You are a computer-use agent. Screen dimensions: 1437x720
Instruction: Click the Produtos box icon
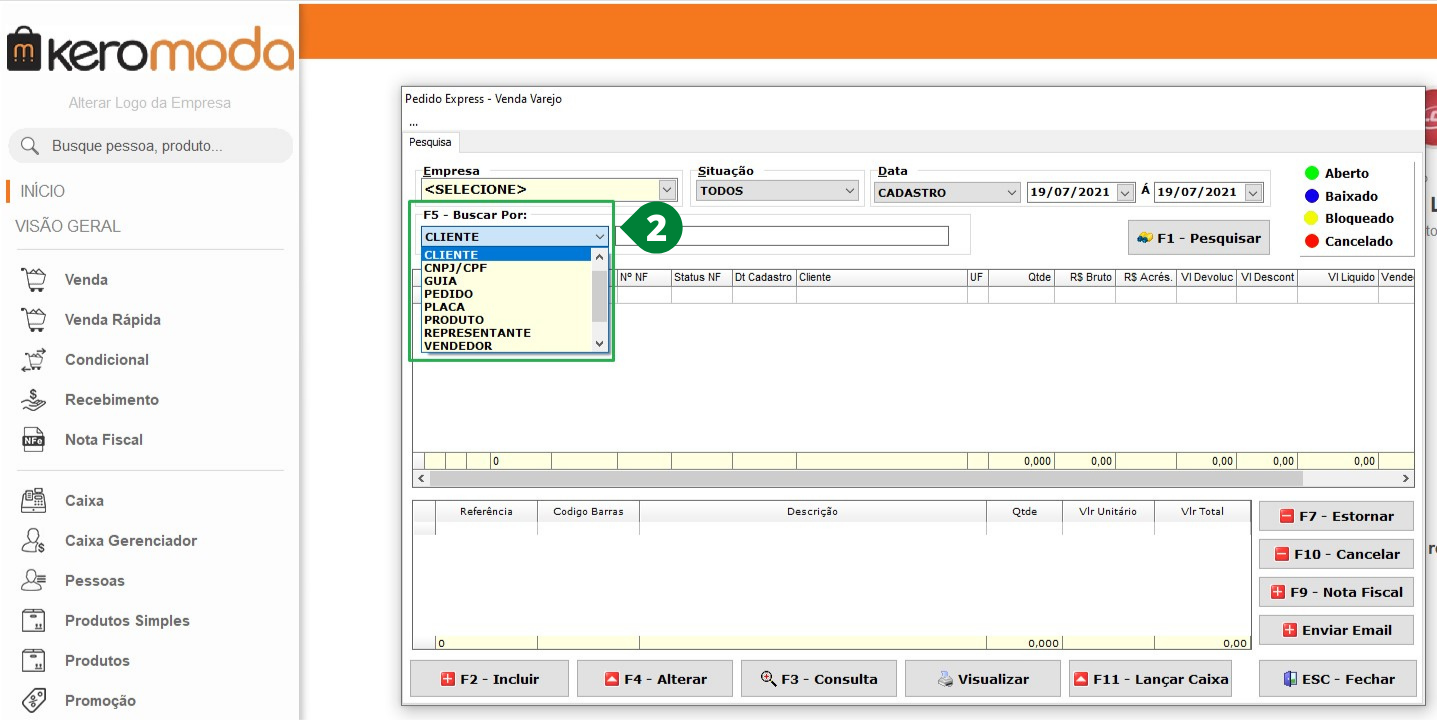pos(34,660)
